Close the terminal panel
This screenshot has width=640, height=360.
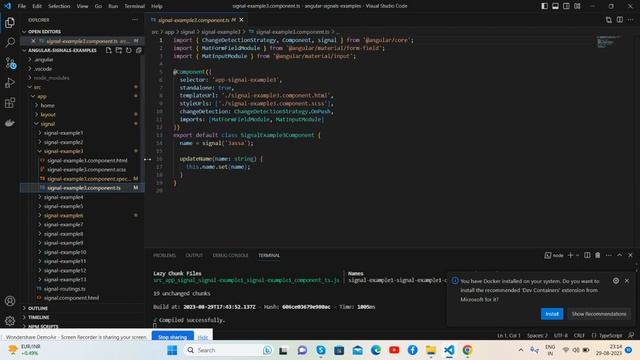630,255
